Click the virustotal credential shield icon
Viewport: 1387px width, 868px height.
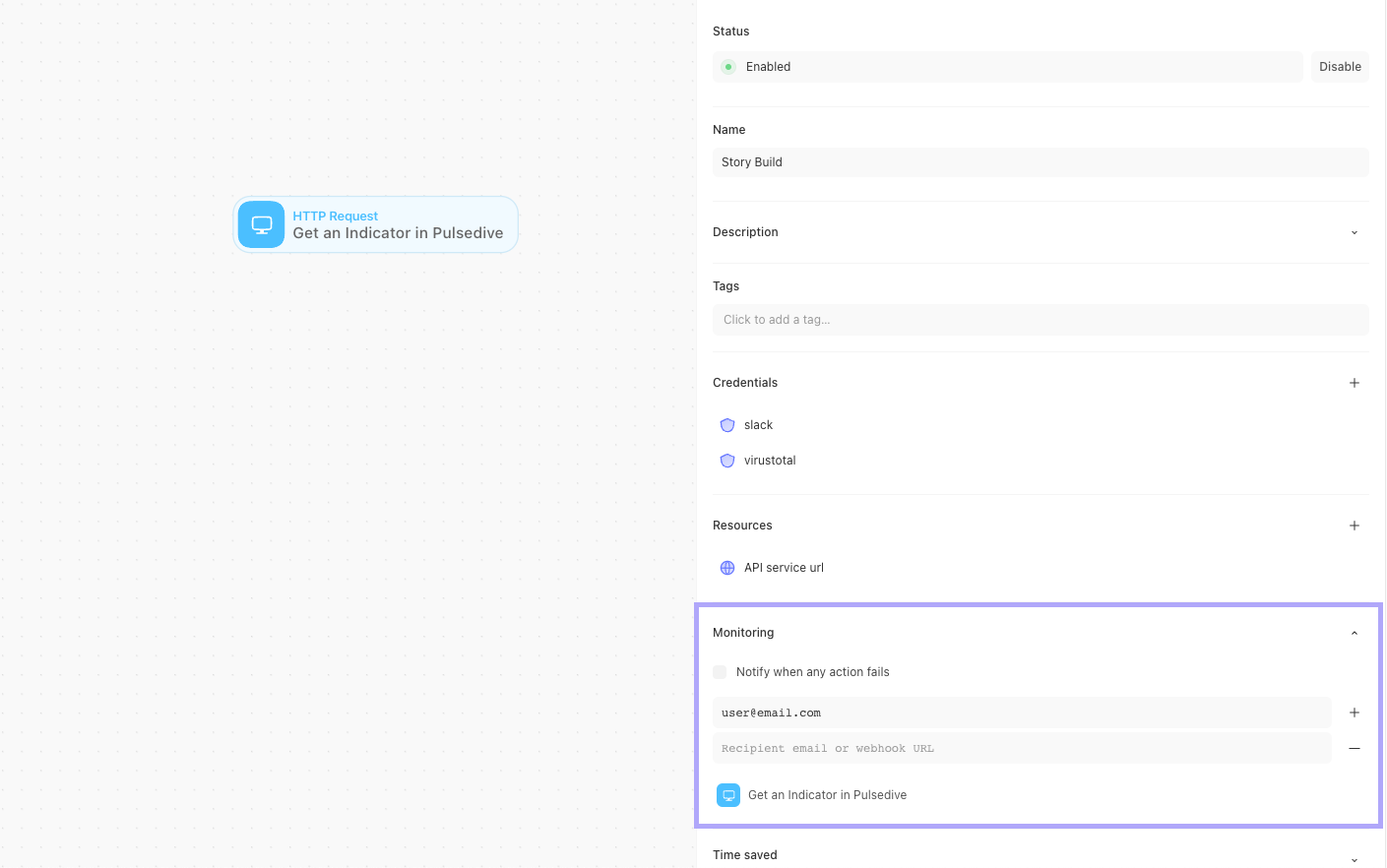click(727, 461)
